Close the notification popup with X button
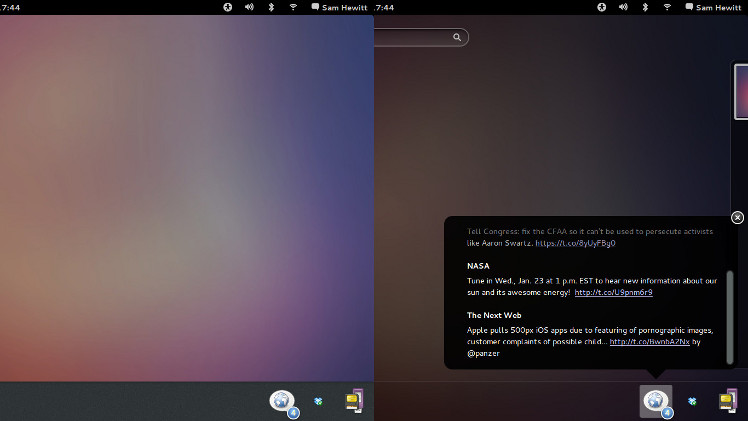Screen dimensions: 748x421 coord(737,218)
